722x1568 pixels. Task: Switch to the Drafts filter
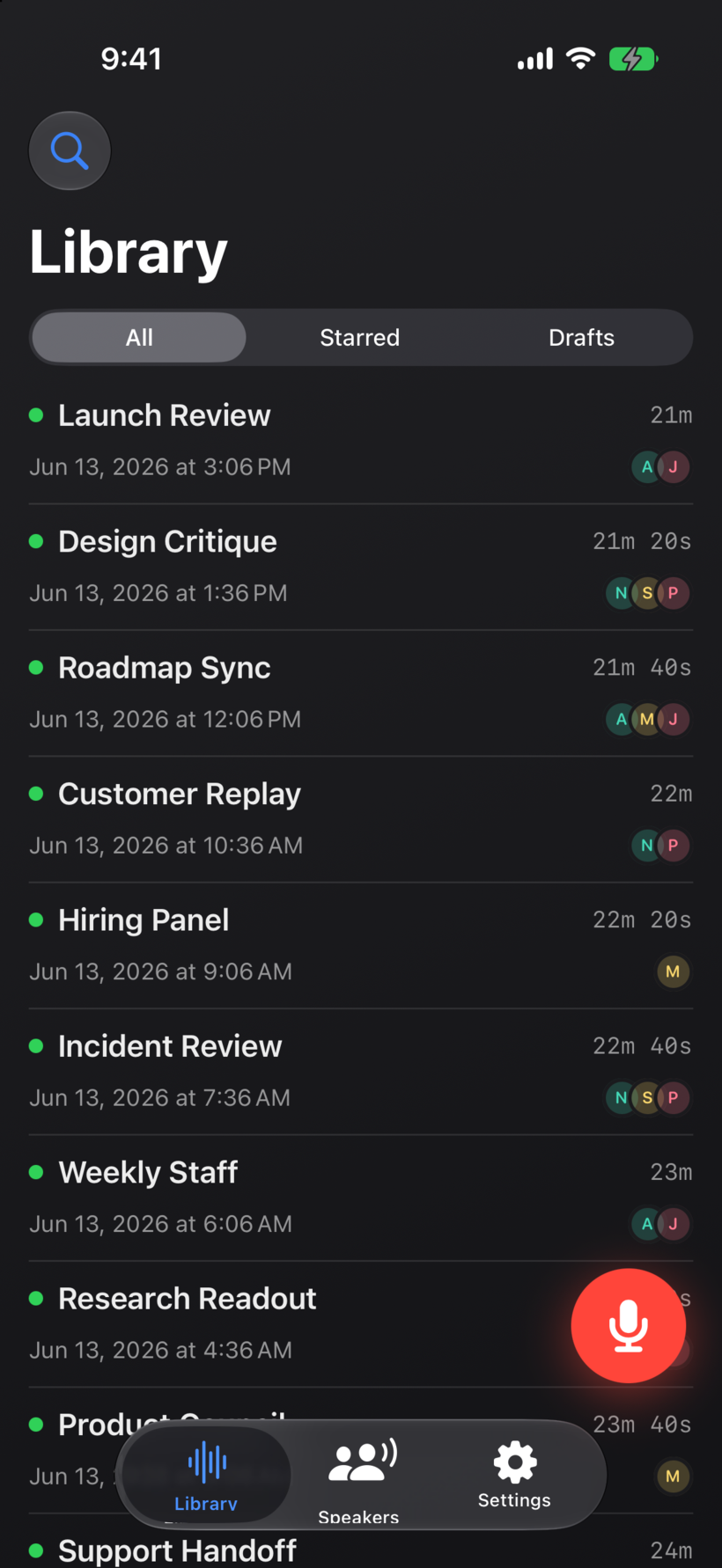[581, 337]
